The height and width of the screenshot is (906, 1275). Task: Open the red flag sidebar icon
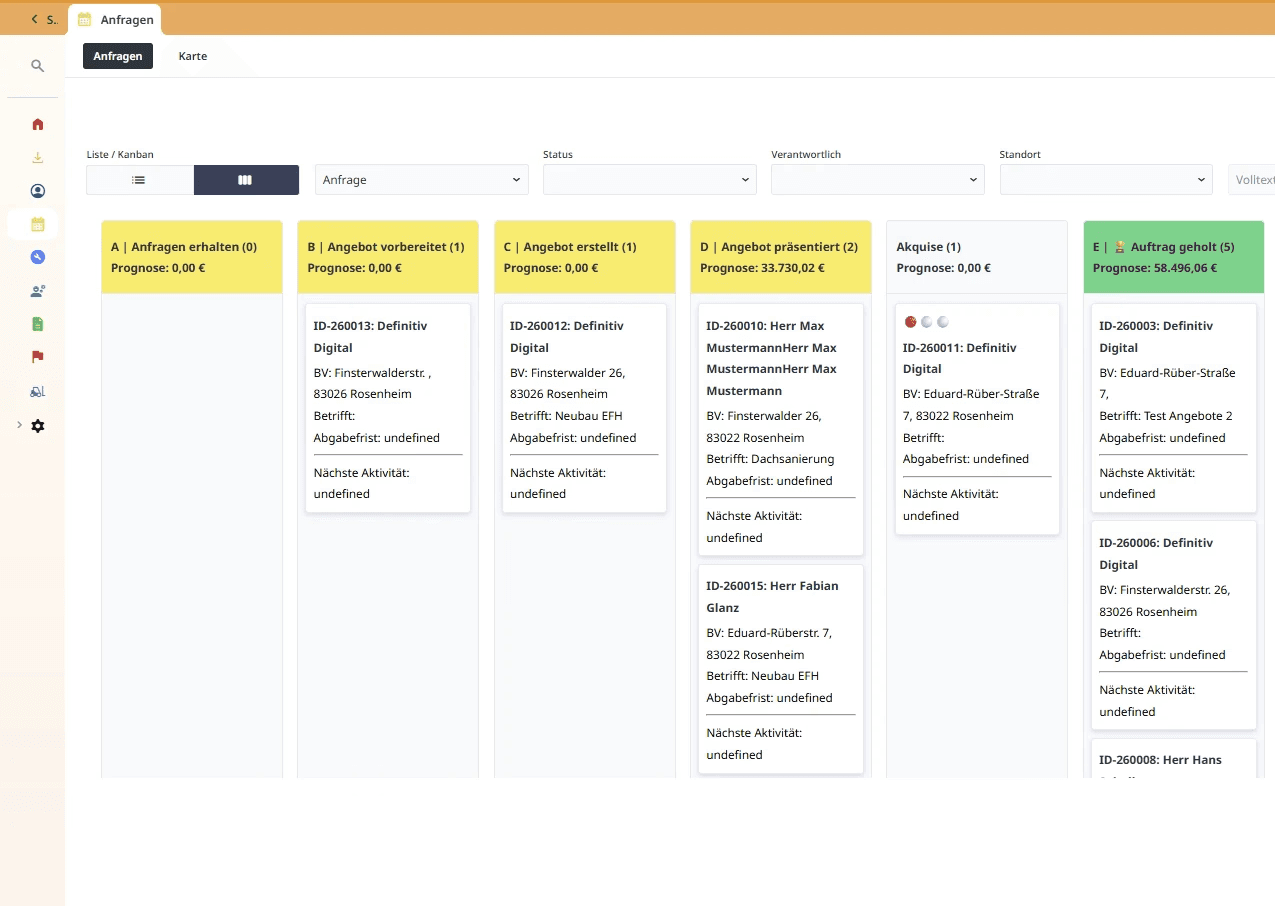click(x=37, y=357)
